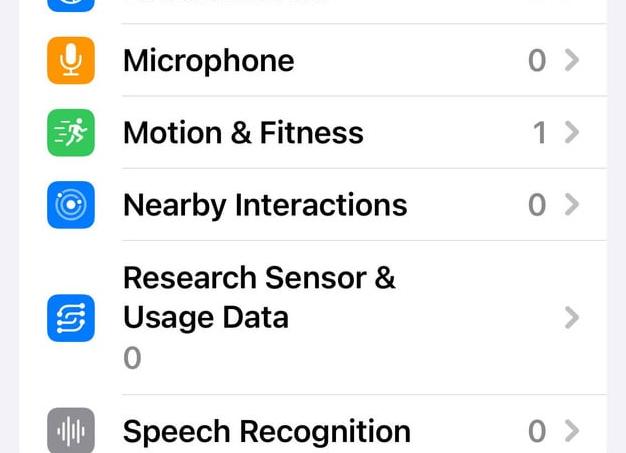
Task: Click the chevron for Research Sensor & Usage Data
Action: click(571, 318)
